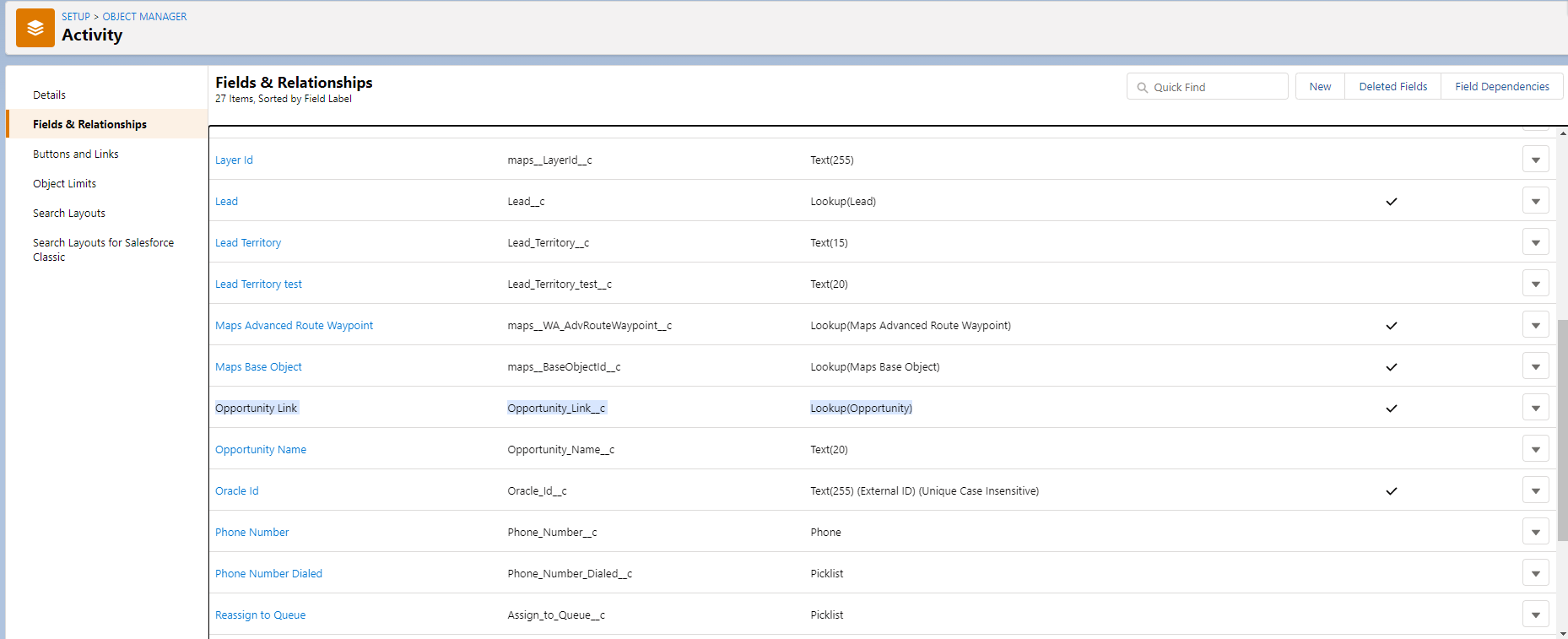
Task: Open the Lead Territory field link
Action: [248, 242]
